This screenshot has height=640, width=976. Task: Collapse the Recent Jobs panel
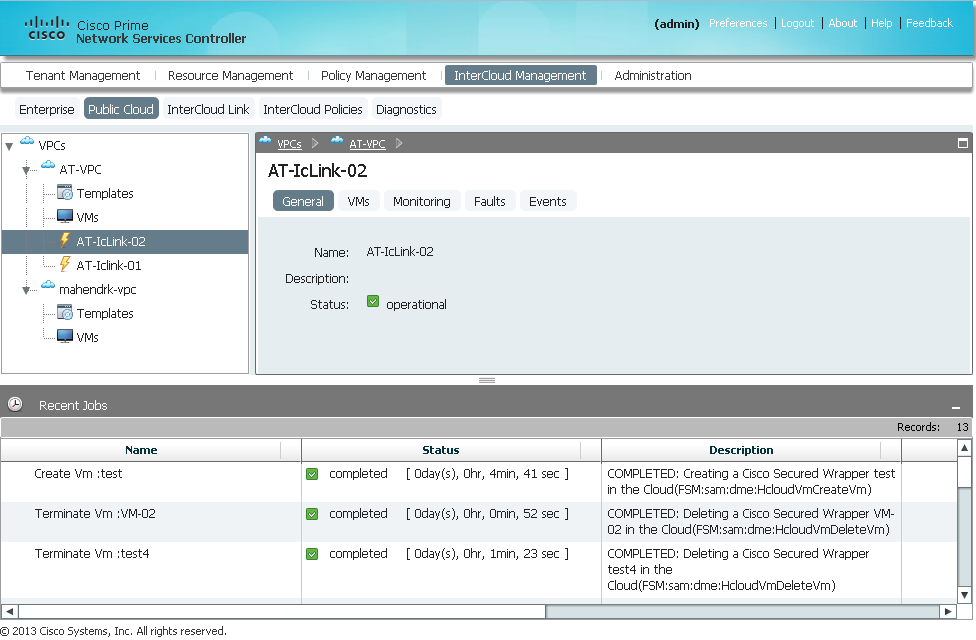coord(957,405)
